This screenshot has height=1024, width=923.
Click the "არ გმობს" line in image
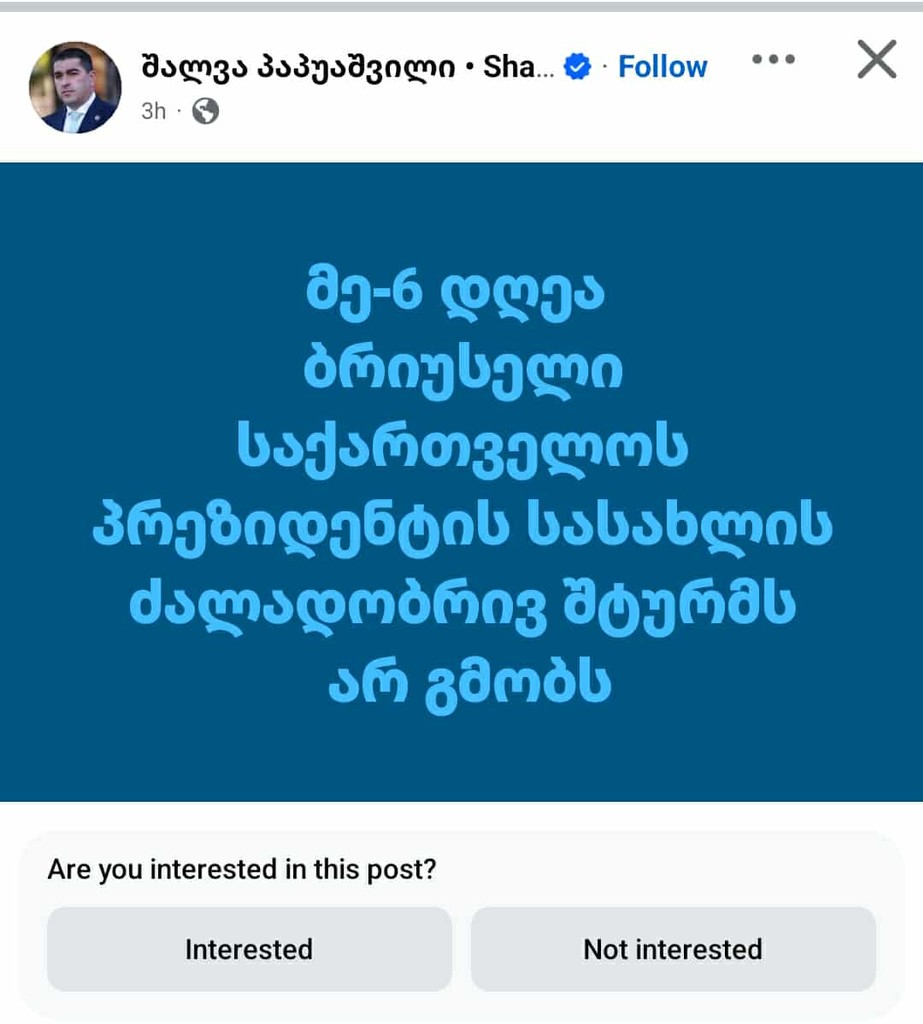tap(461, 683)
